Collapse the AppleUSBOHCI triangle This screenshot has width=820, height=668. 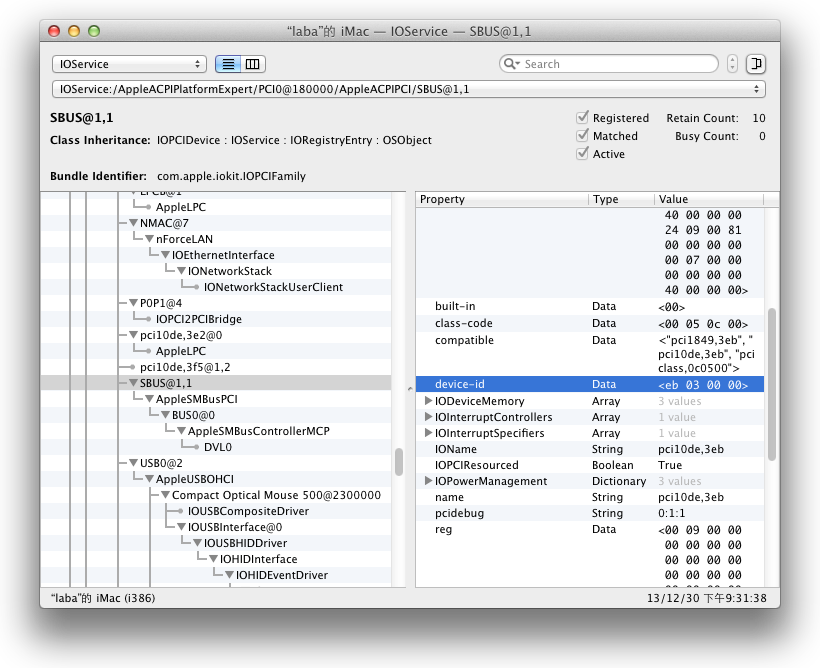(x=150, y=479)
